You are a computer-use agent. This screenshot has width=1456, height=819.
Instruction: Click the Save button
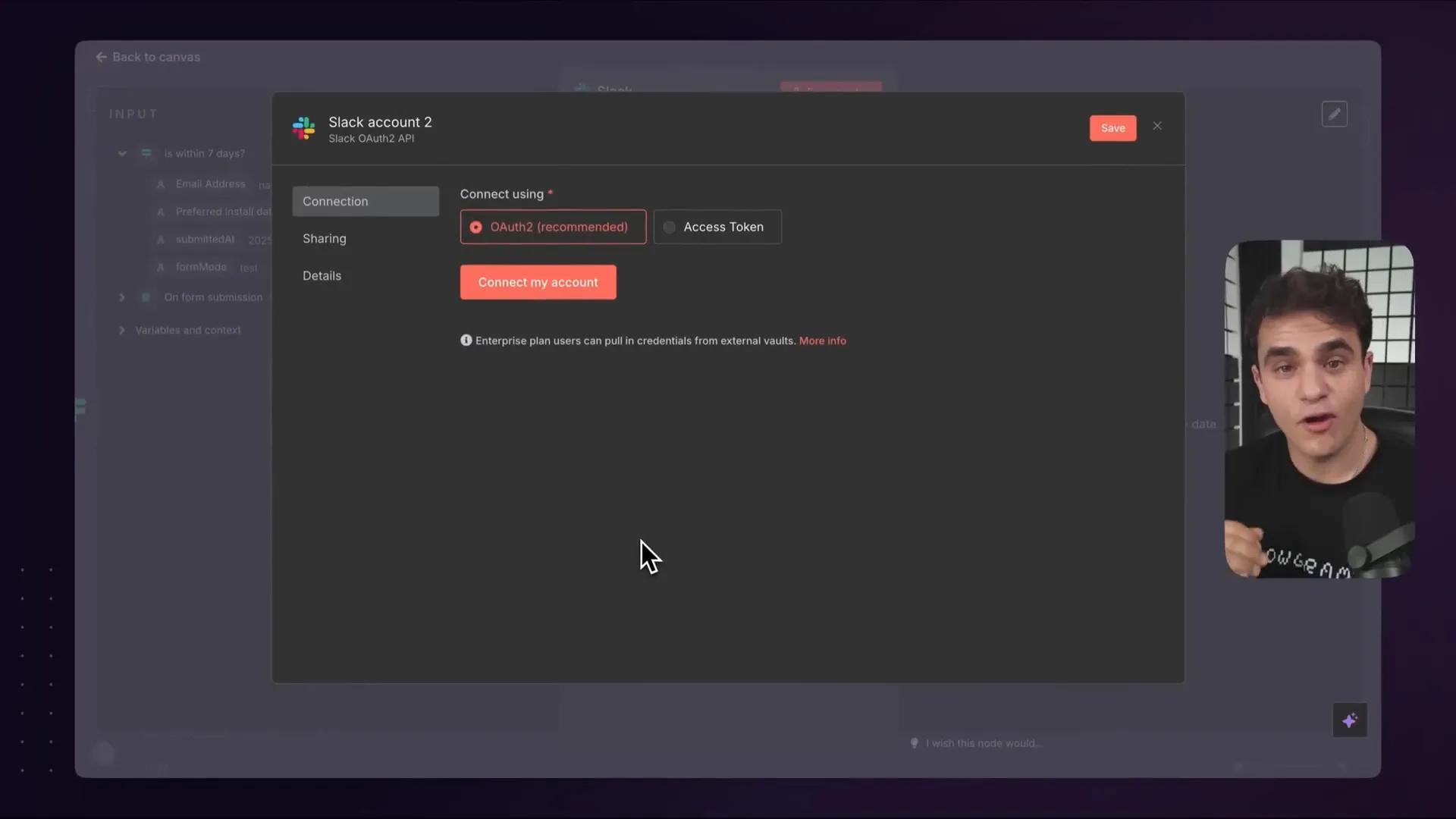pyautogui.click(x=1112, y=128)
